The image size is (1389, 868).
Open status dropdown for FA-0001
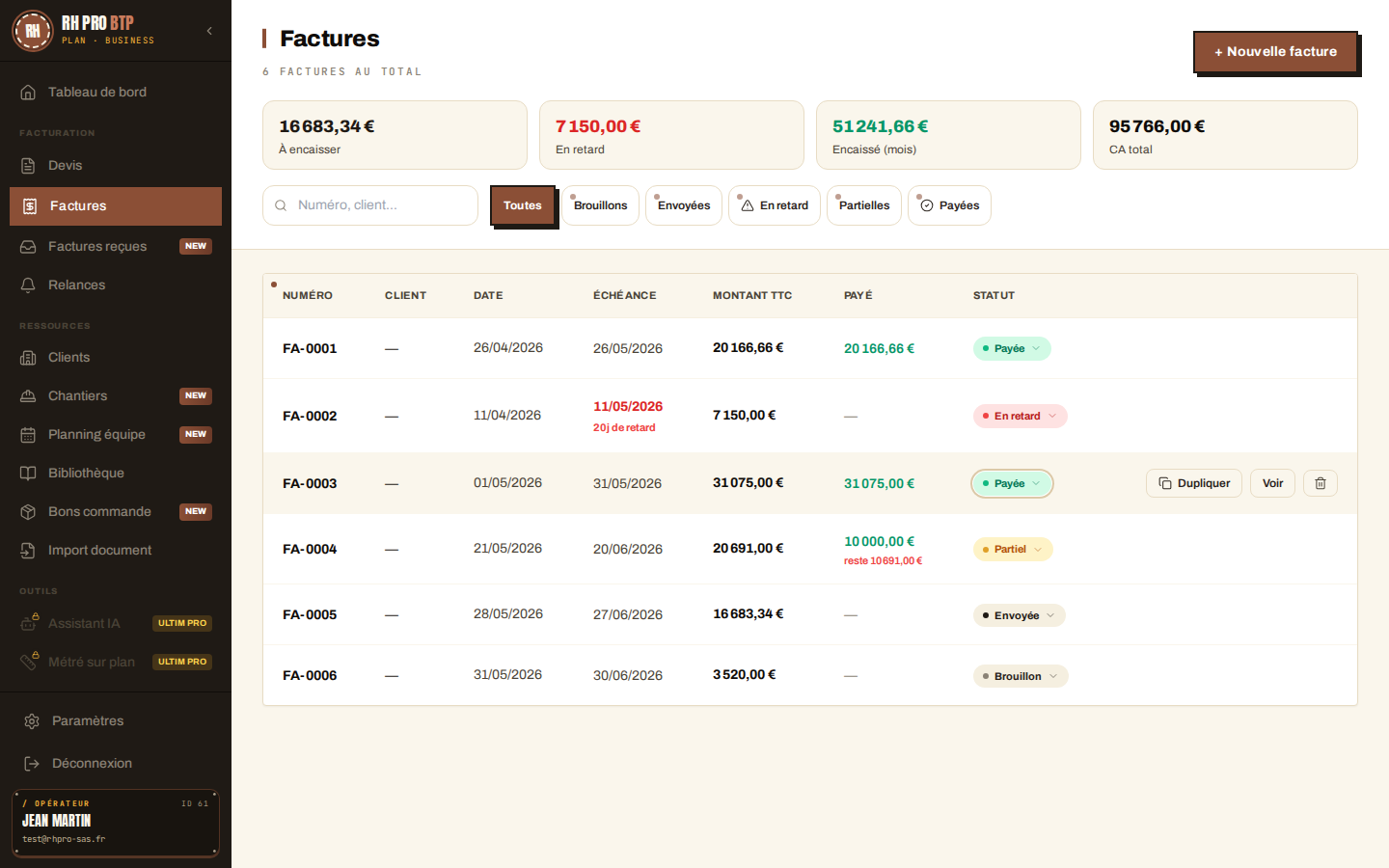tap(1012, 349)
